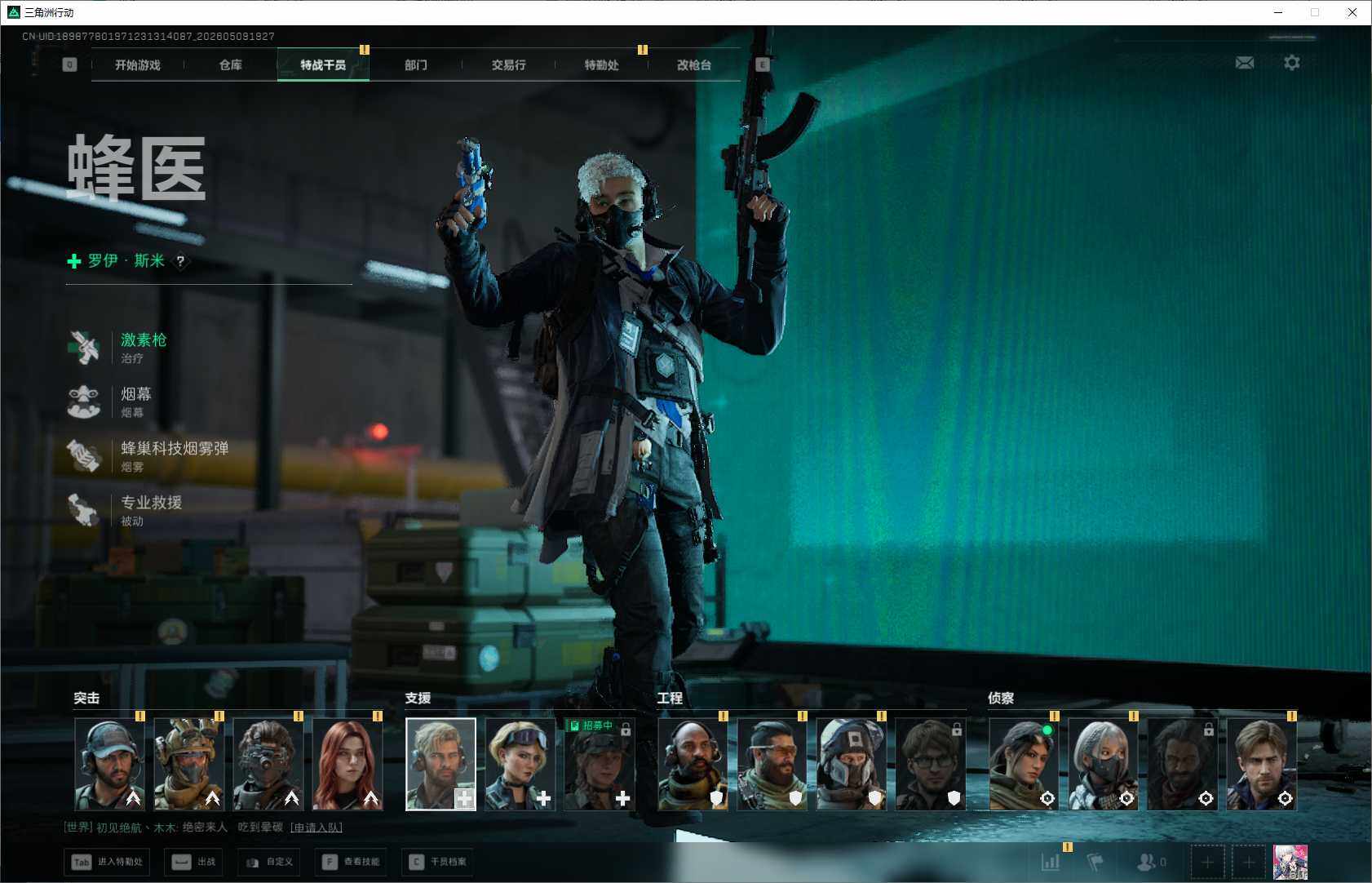Open the mail inbox envelope icon

pos(1245,63)
